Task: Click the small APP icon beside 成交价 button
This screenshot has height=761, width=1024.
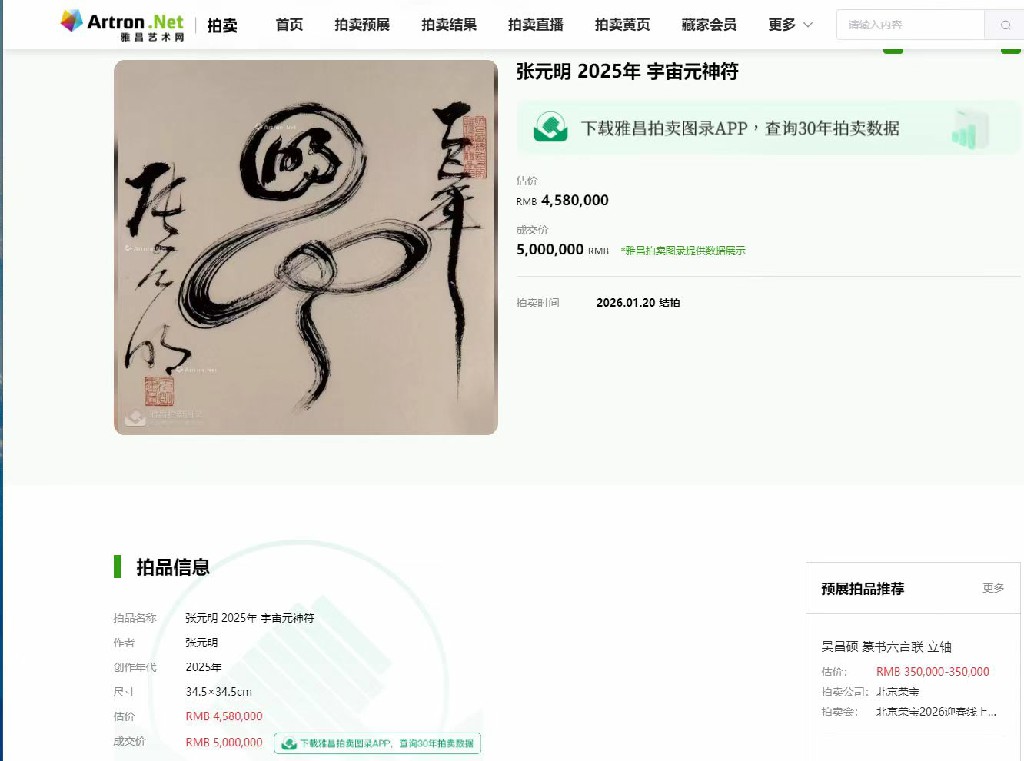Action: coord(289,743)
